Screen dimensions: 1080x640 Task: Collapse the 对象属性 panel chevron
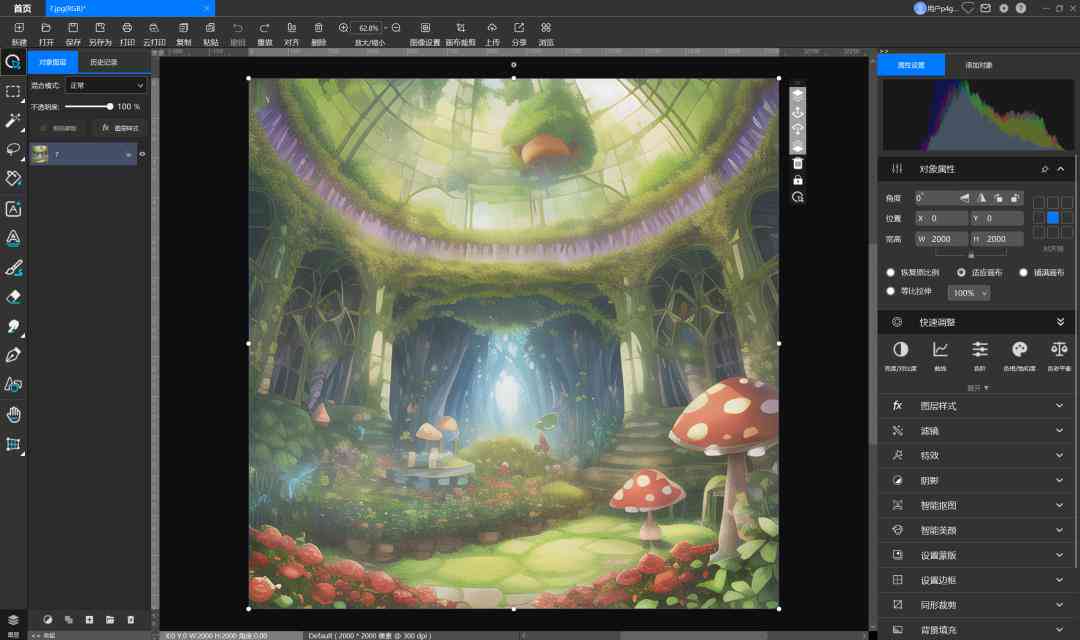click(1061, 169)
